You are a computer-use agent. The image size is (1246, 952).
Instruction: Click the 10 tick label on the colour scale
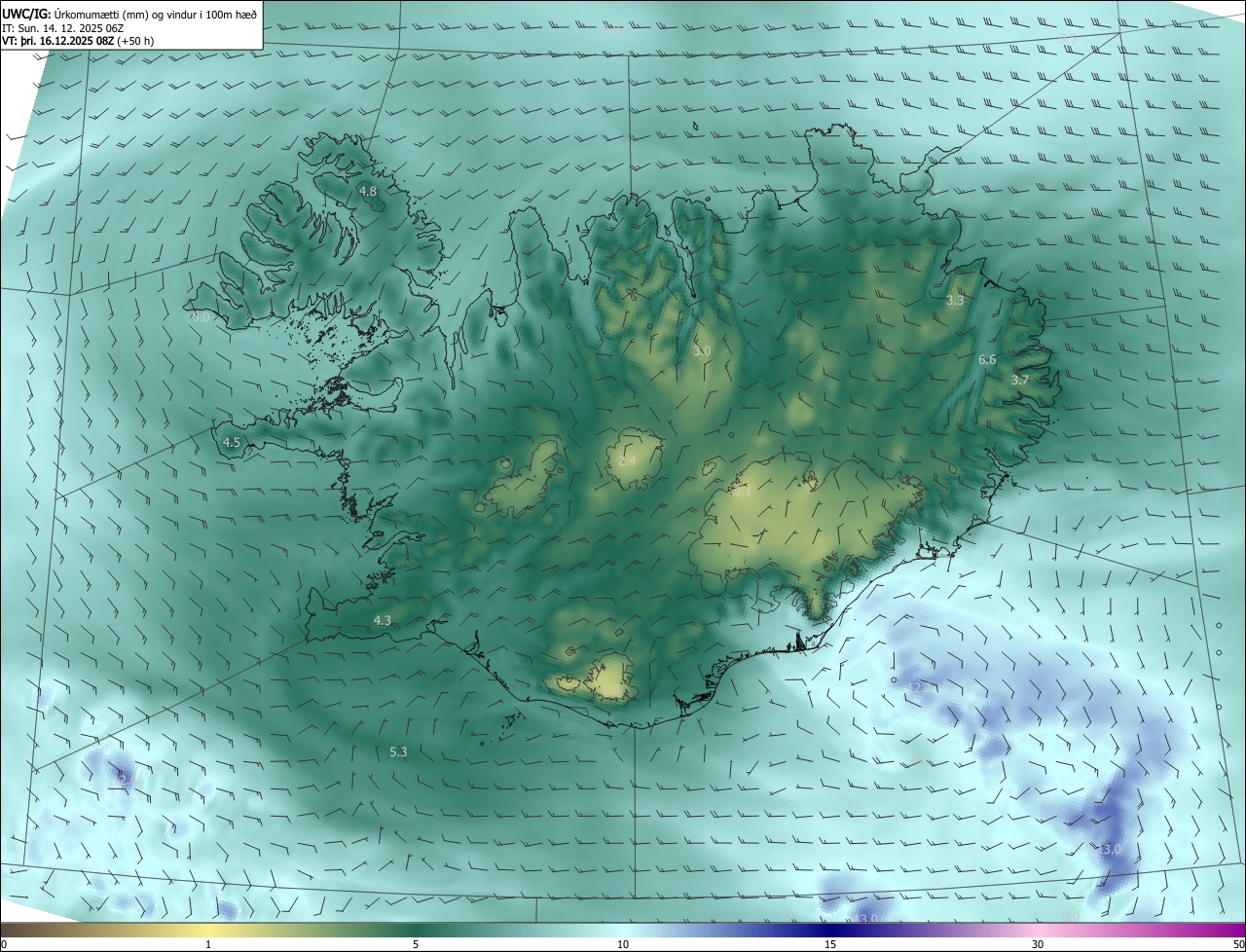[x=623, y=944]
